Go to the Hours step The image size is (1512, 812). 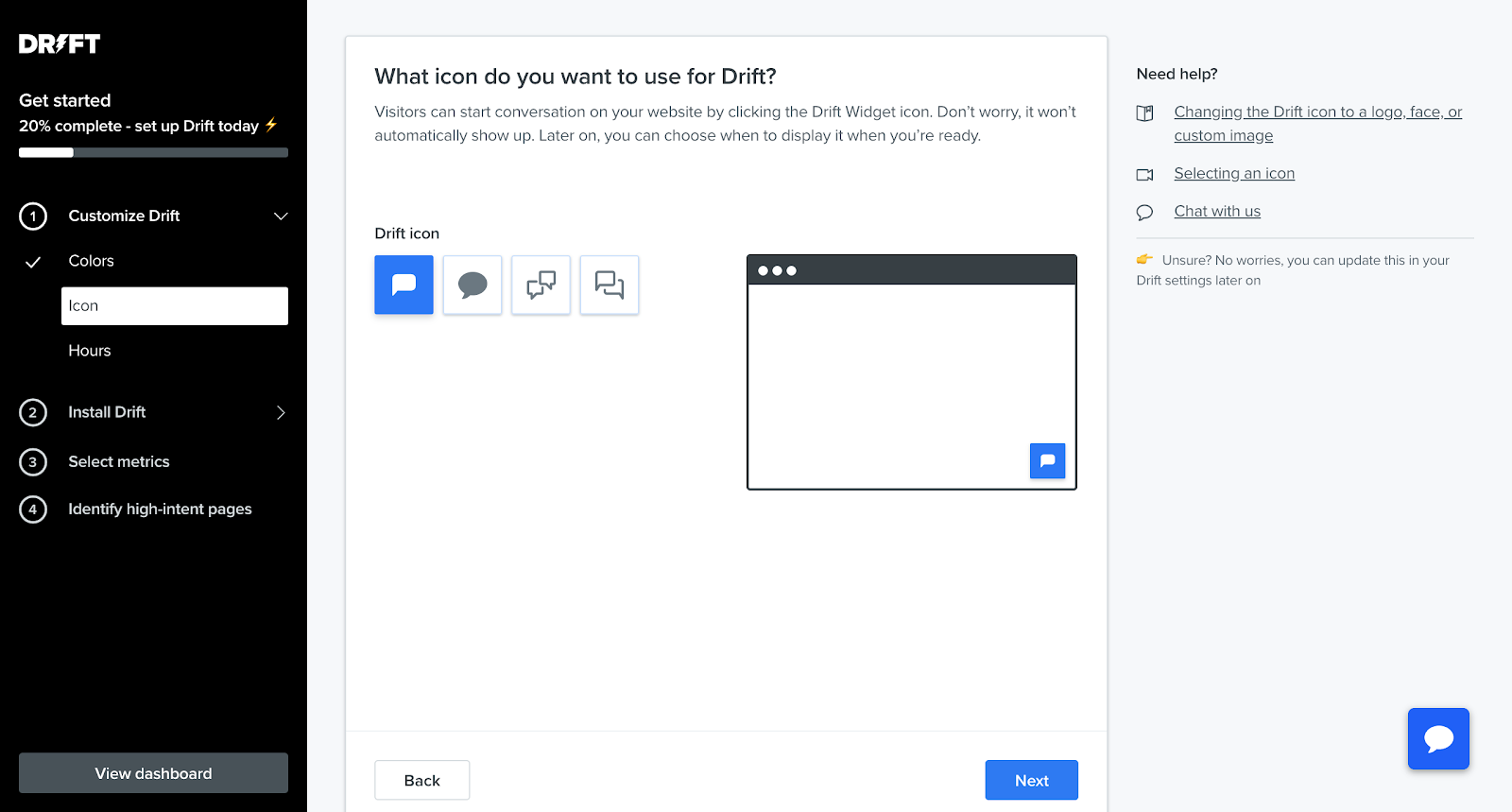(x=90, y=351)
